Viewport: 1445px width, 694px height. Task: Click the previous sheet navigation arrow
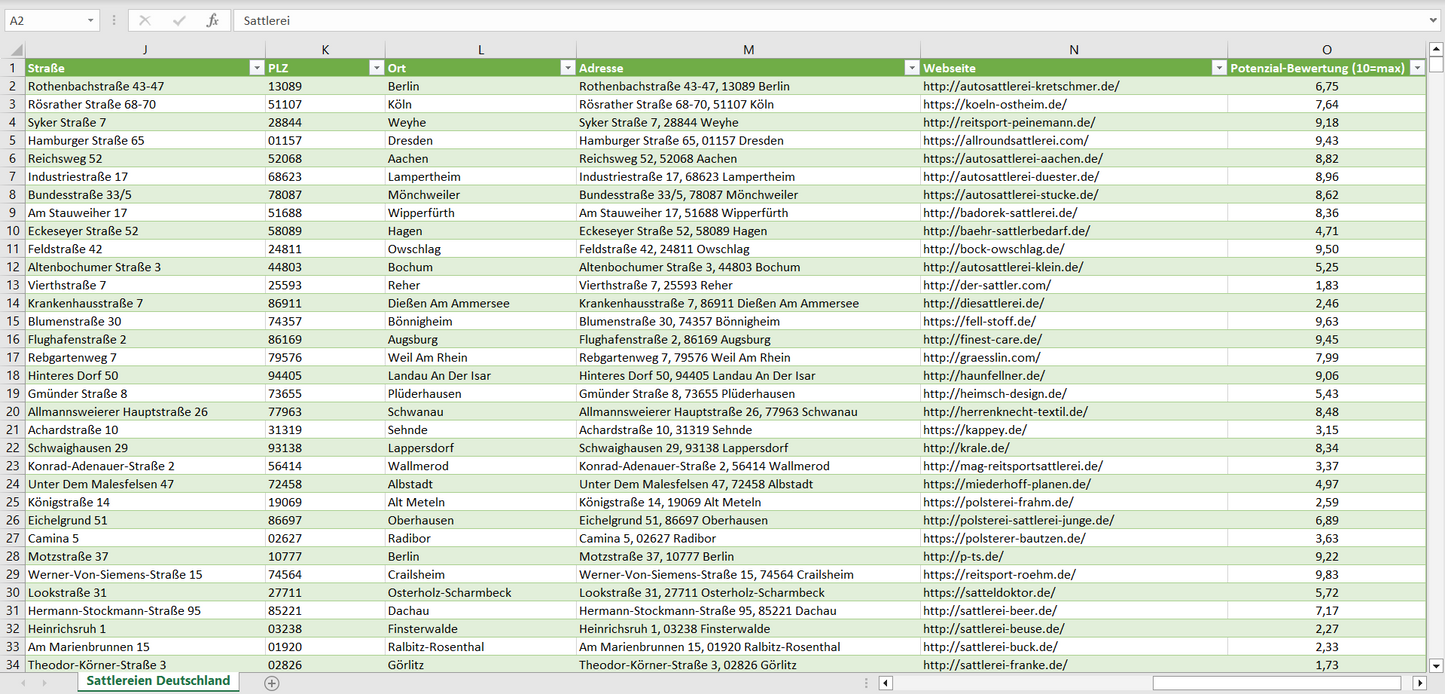[24, 683]
